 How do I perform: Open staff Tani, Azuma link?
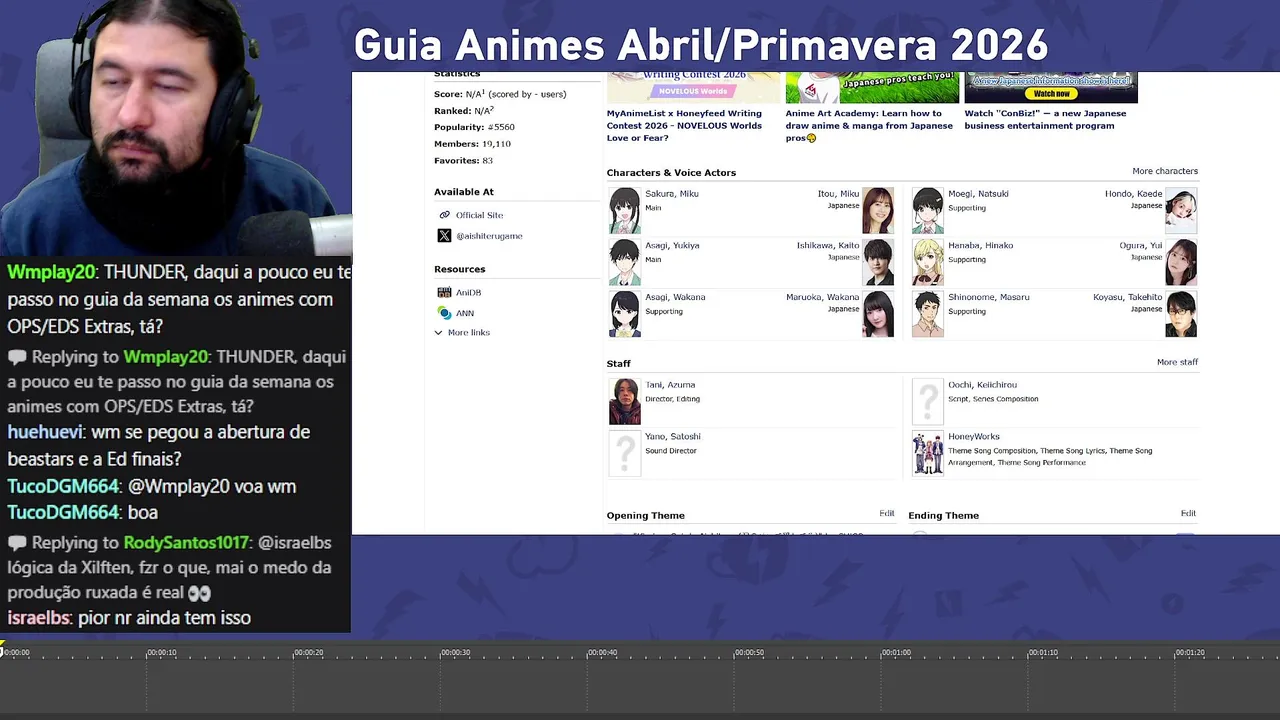670,385
